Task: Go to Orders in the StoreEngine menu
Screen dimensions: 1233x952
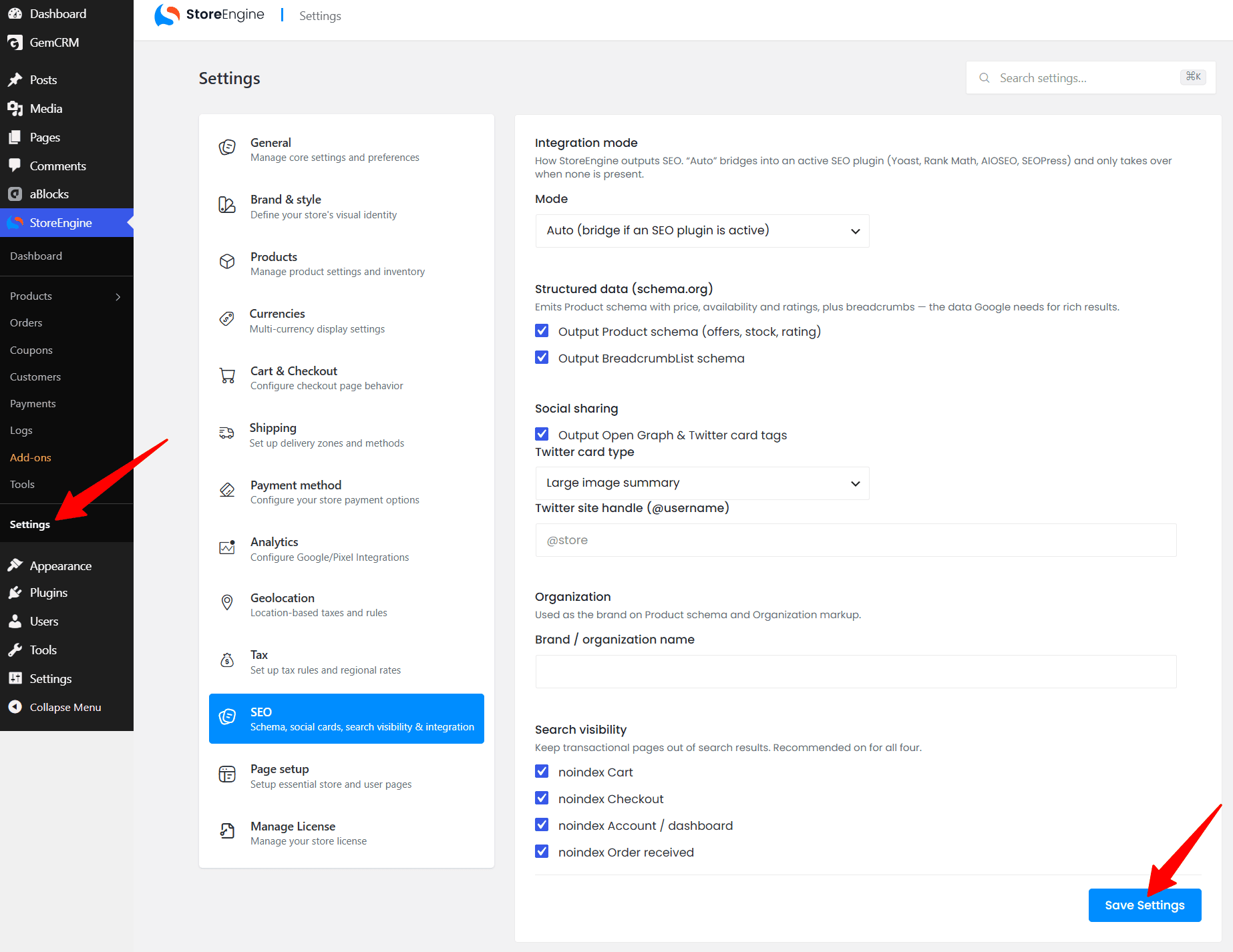Action: (26, 323)
